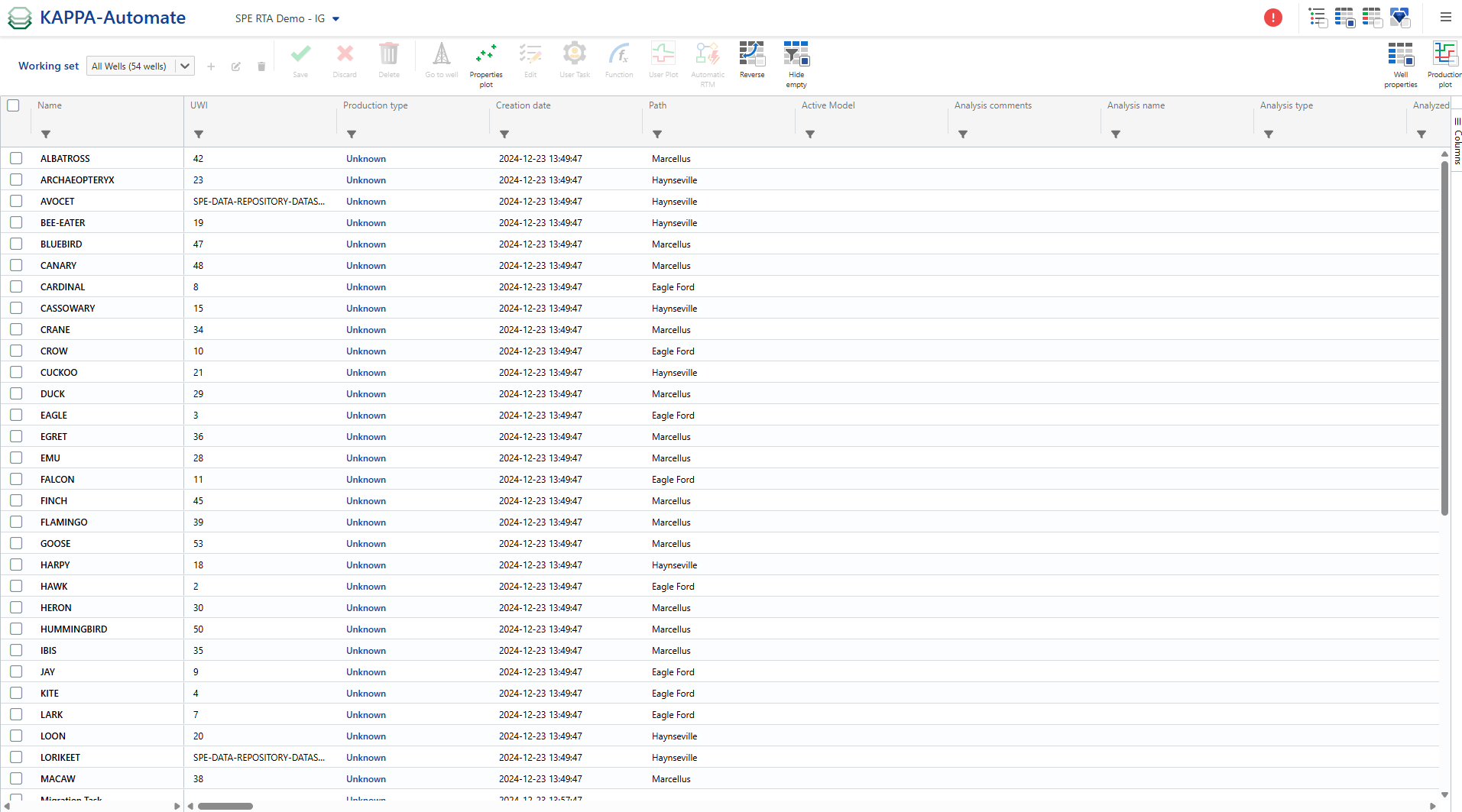Open the Properties plot tool
Image resolution: width=1462 pixels, height=812 pixels.
(x=486, y=64)
